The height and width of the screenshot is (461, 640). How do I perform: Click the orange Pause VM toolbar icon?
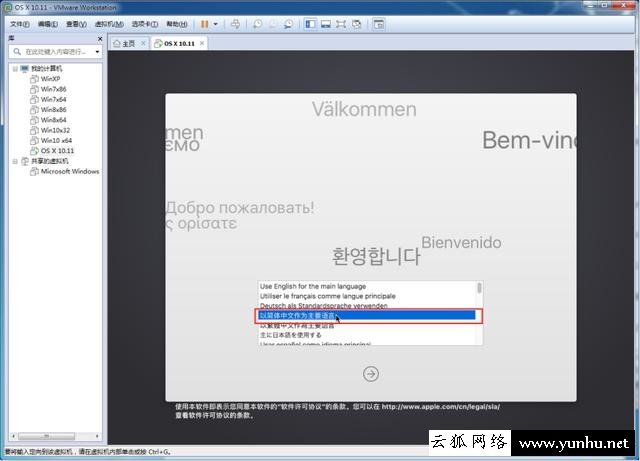[x=204, y=24]
